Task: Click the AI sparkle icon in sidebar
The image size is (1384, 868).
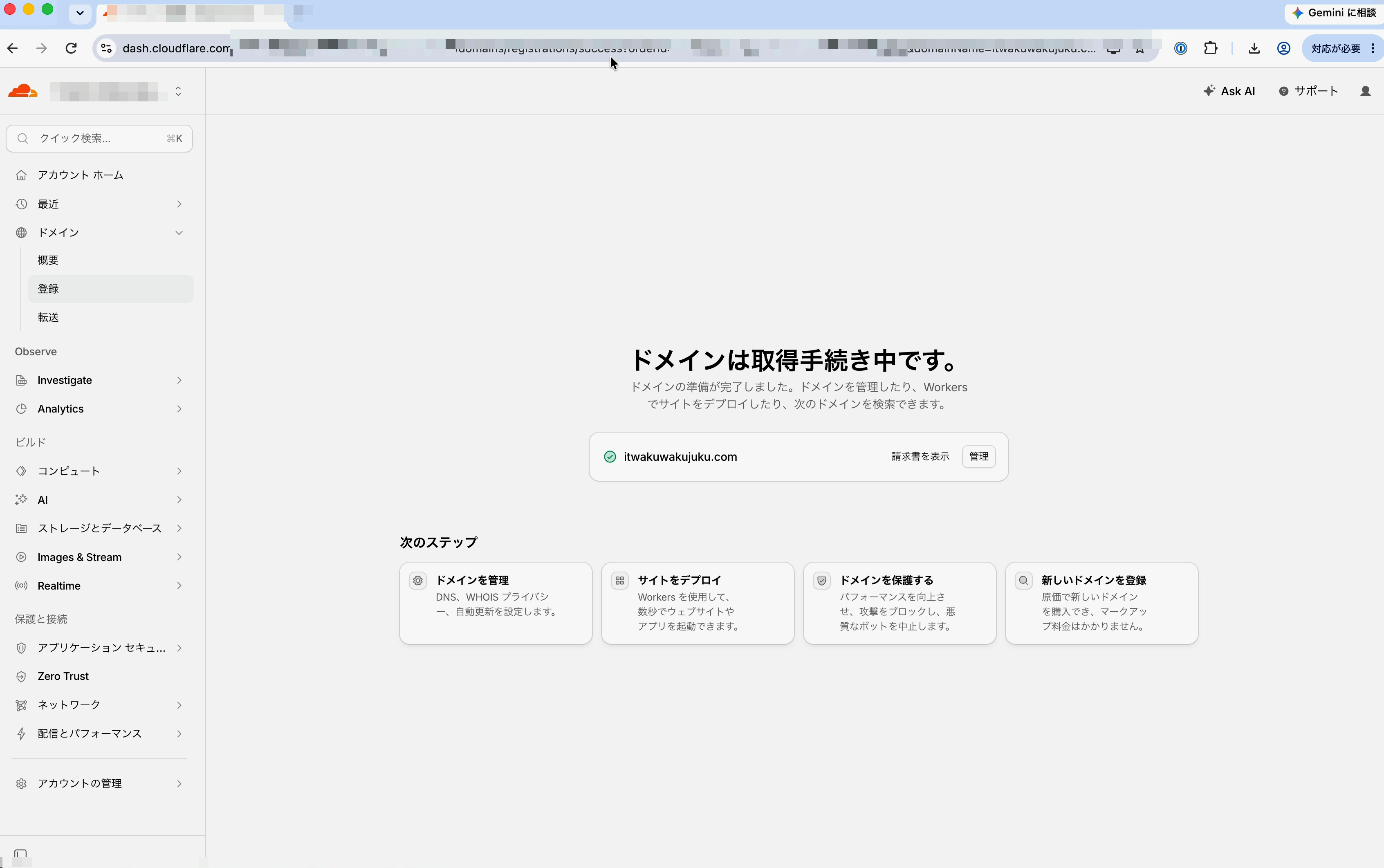Action: pos(21,500)
